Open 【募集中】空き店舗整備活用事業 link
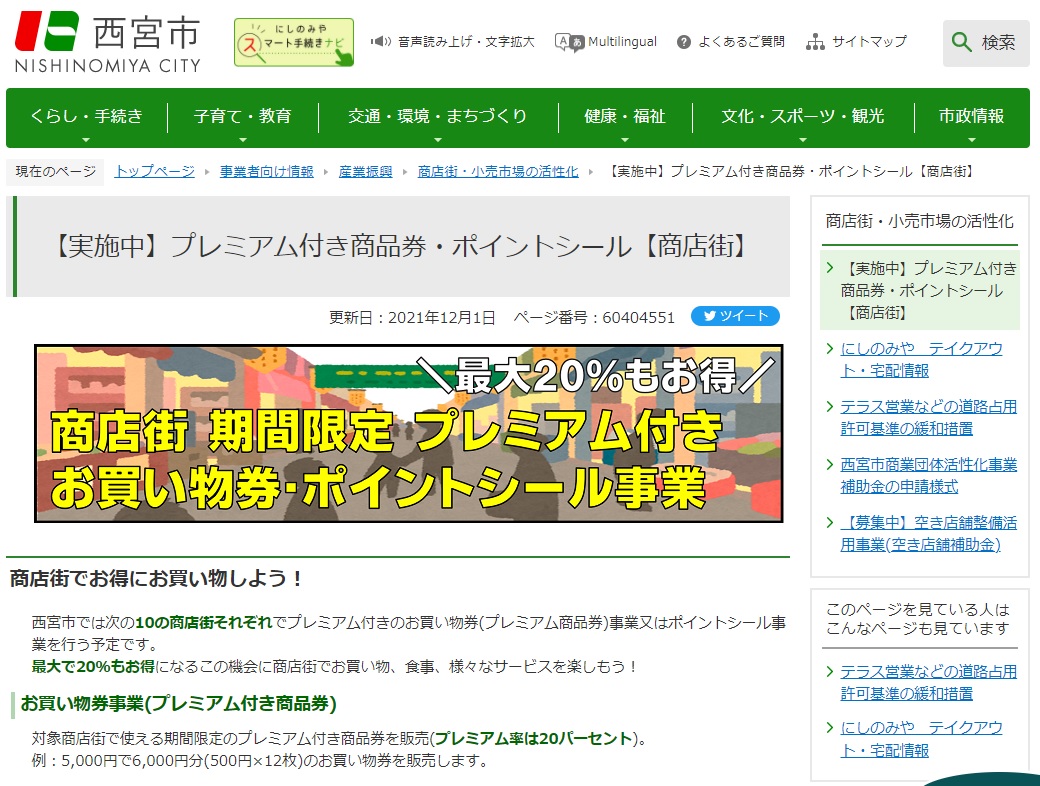Viewport: 1040px width, 786px height. pyautogui.click(x=929, y=534)
